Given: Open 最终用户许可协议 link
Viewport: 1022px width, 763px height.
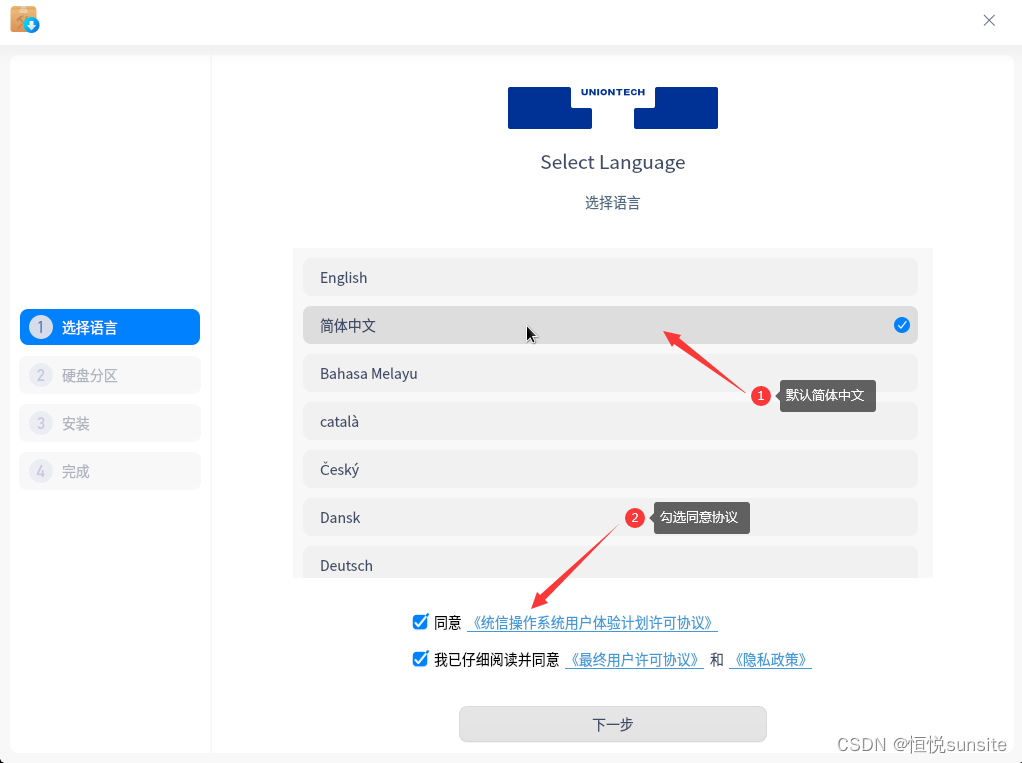Looking at the screenshot, I should click(634, 660).
